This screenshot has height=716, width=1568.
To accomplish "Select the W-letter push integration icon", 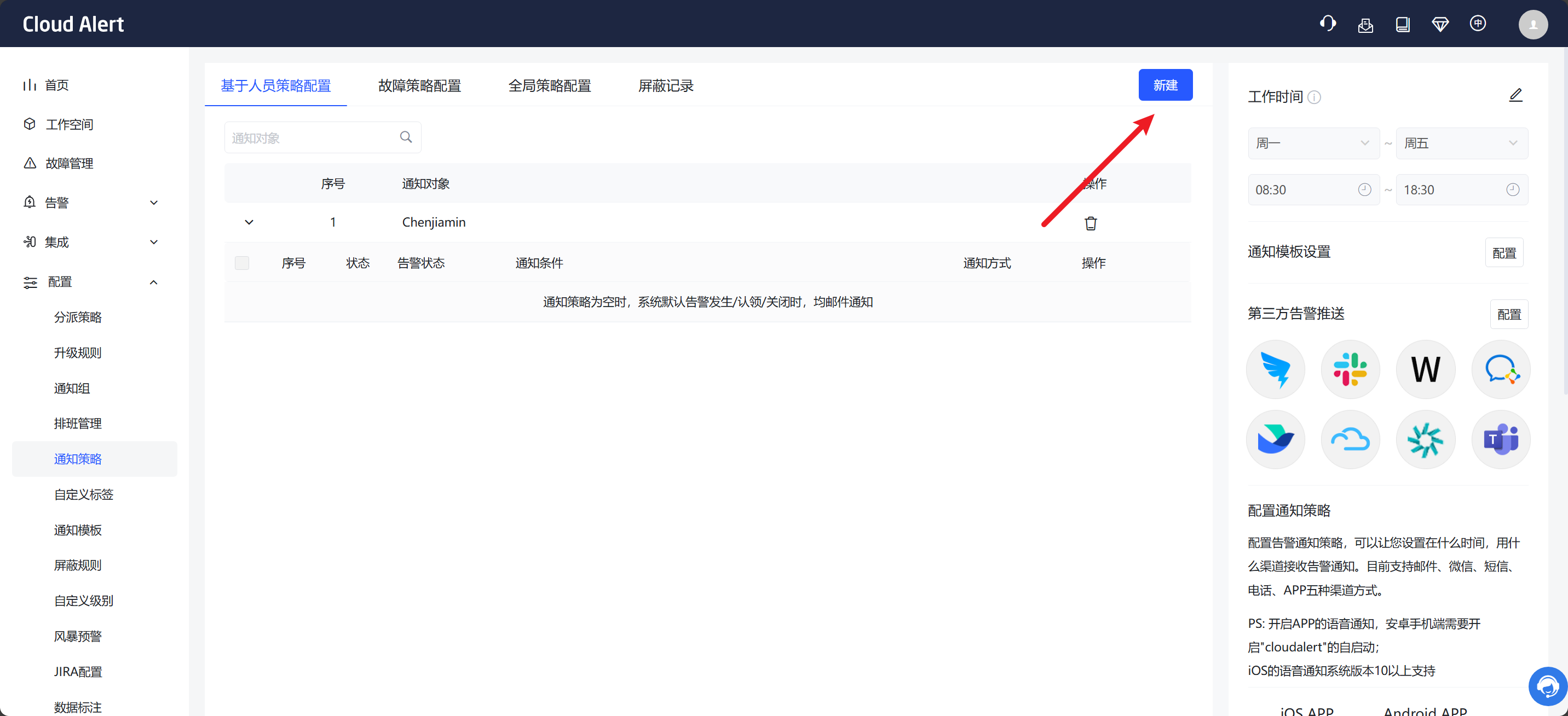I will (x=1426, y=369).
